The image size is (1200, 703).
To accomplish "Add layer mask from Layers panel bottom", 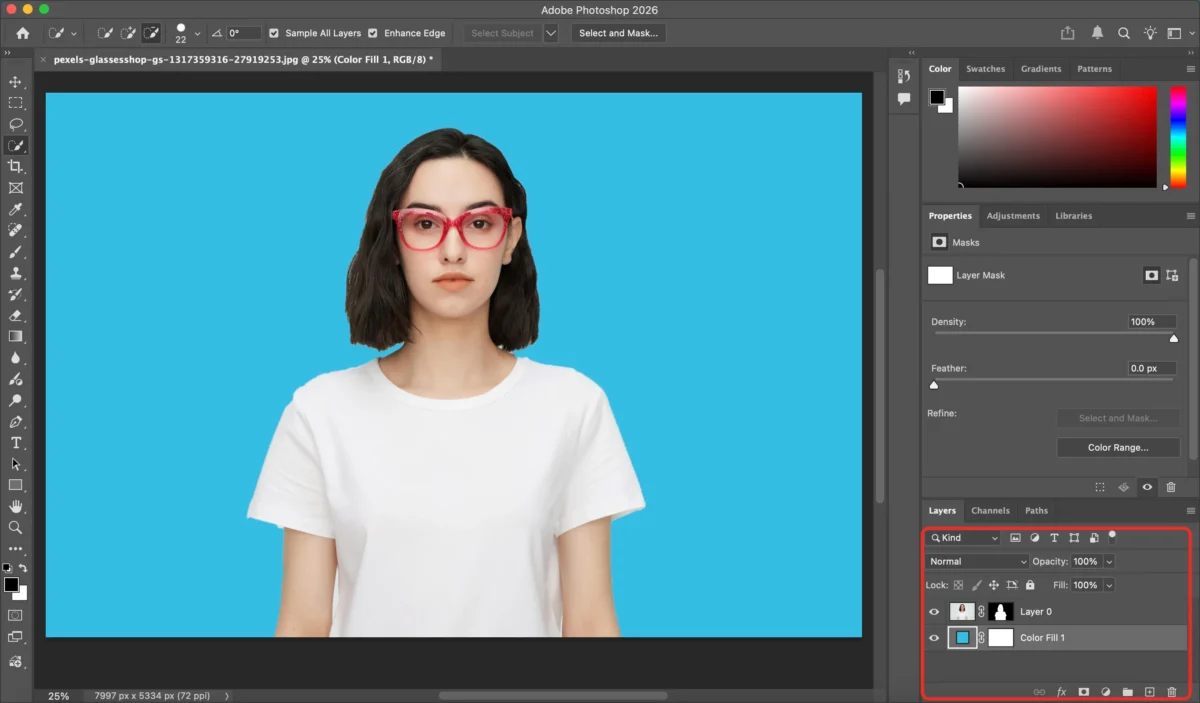I will pyautogui.click(x=1083, y=692).
